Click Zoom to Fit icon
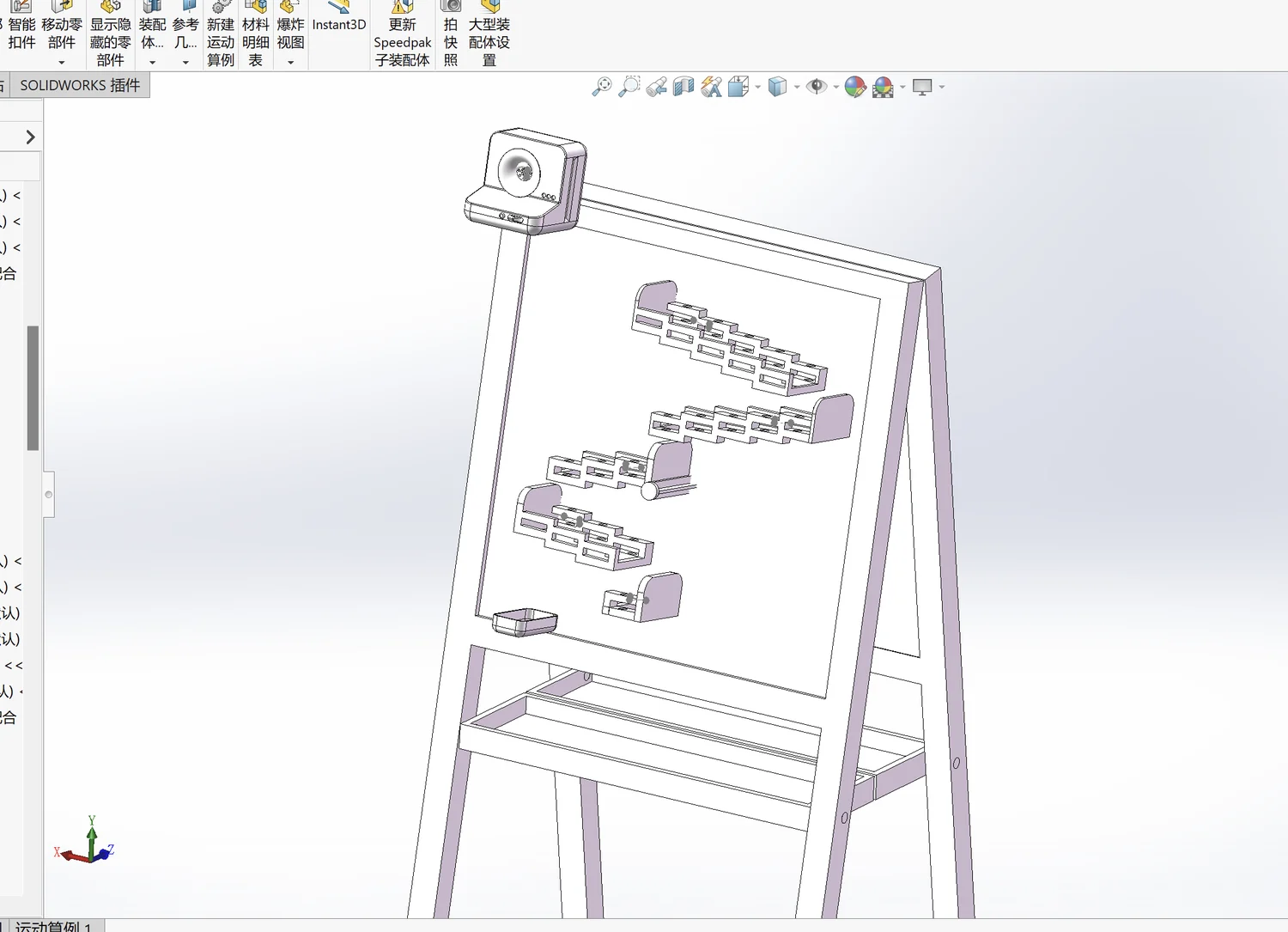 (602, 87)
